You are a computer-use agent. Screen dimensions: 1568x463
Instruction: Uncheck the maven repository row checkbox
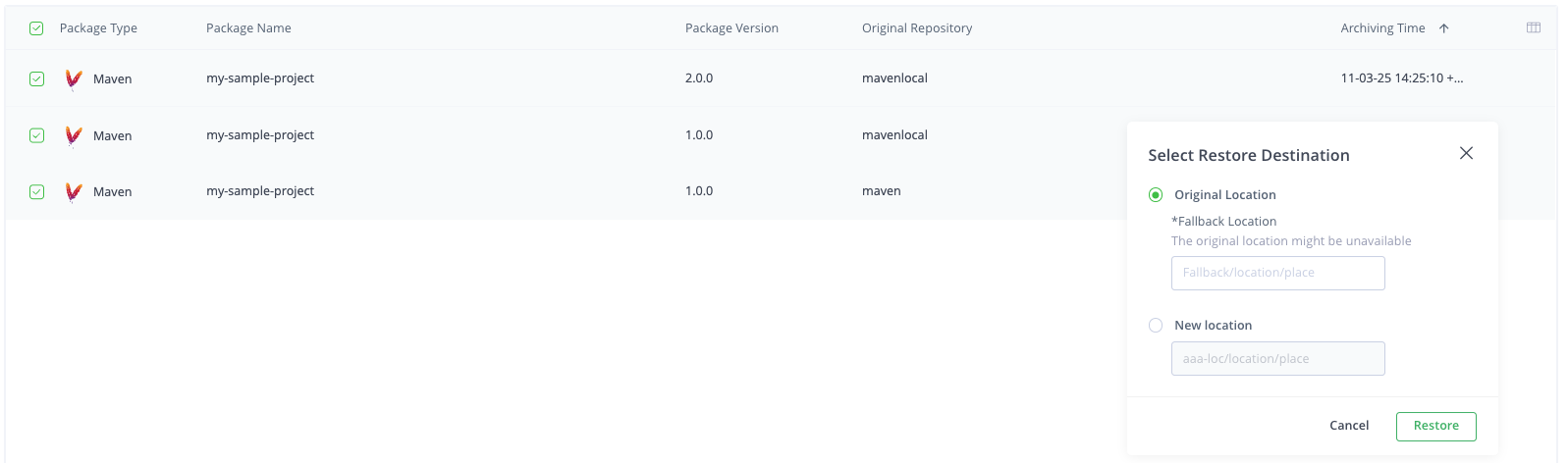click(x=36, y=192)
